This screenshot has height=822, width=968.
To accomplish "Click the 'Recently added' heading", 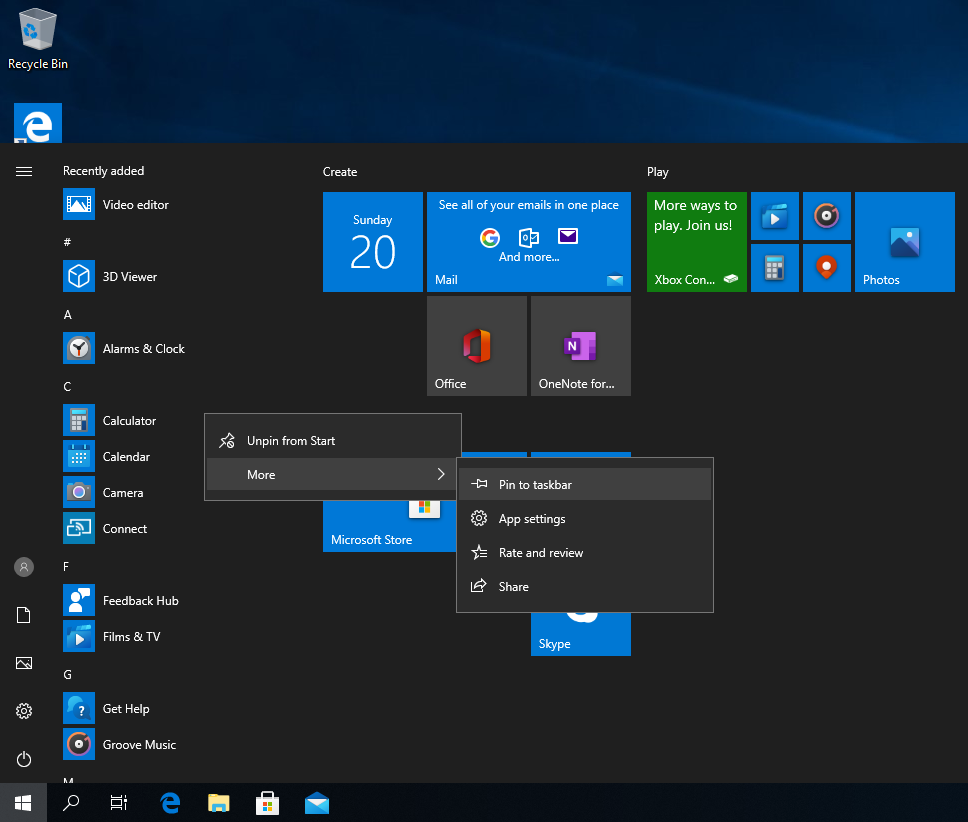I will tap(103, 171).
